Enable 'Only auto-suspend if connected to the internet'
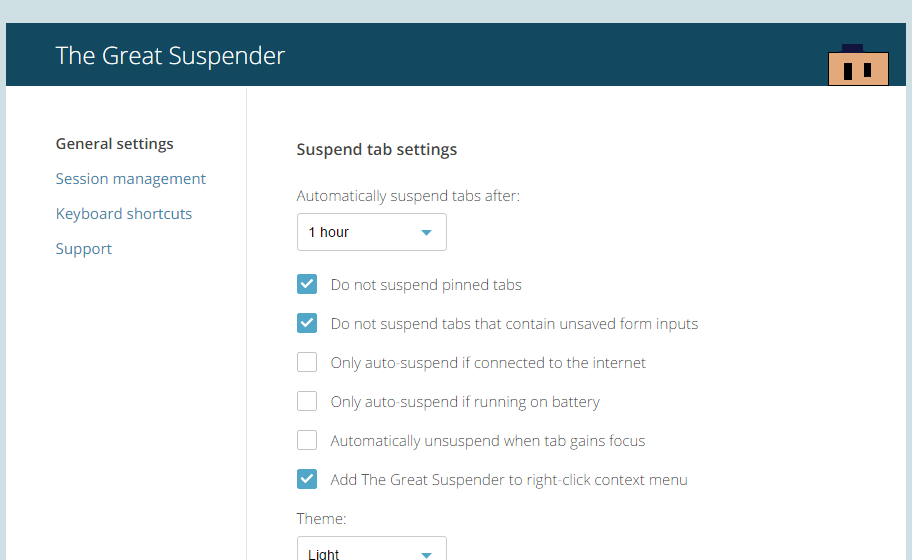Viewport: 912px width, 560px height. [307, 362]
